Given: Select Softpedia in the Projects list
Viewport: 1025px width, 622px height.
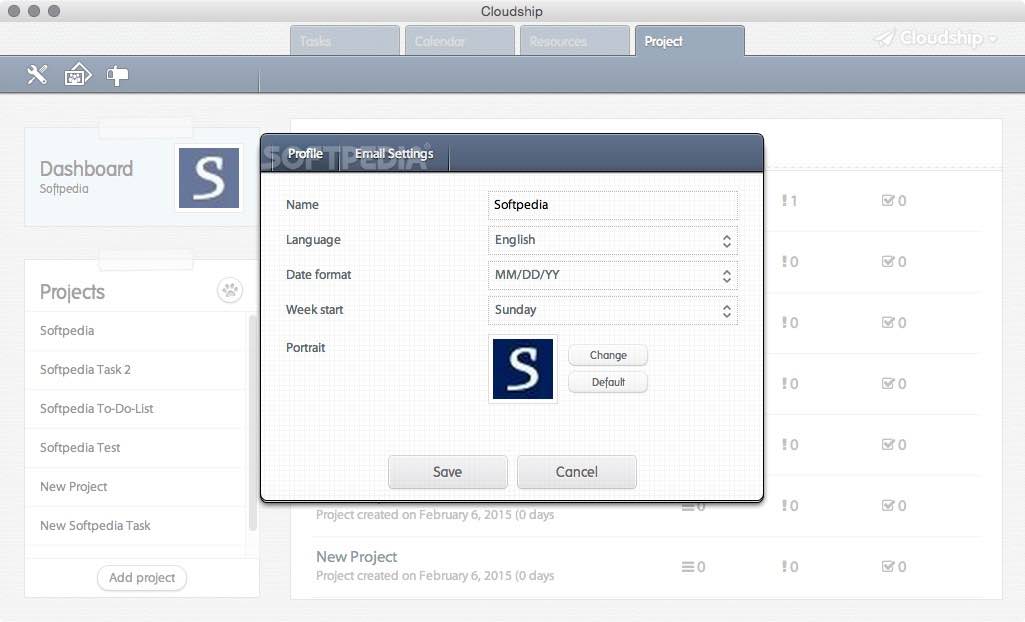Looking at the screenshot, I should coord(136,331).
